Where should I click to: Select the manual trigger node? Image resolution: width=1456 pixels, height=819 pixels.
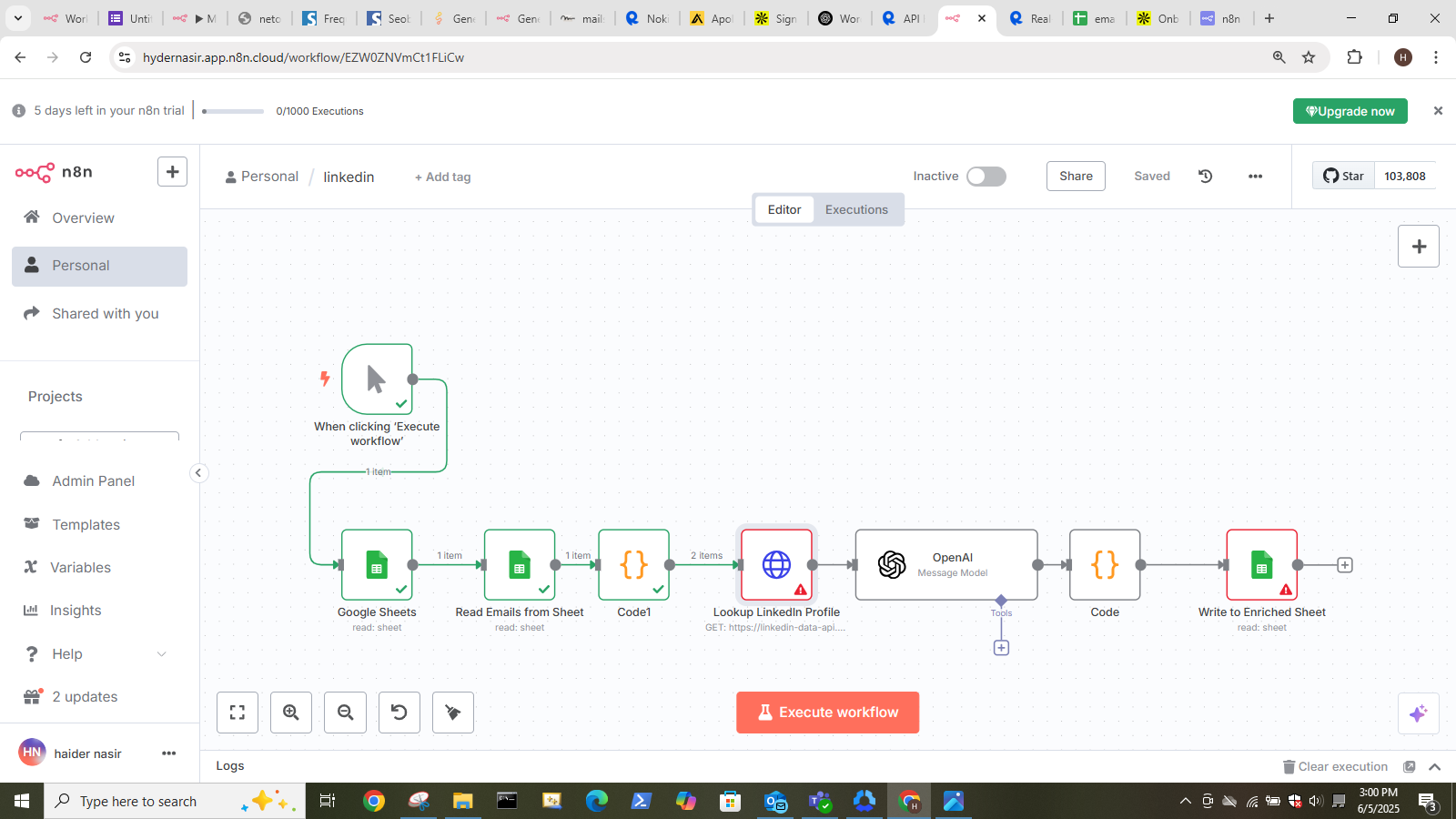(377, 379)
